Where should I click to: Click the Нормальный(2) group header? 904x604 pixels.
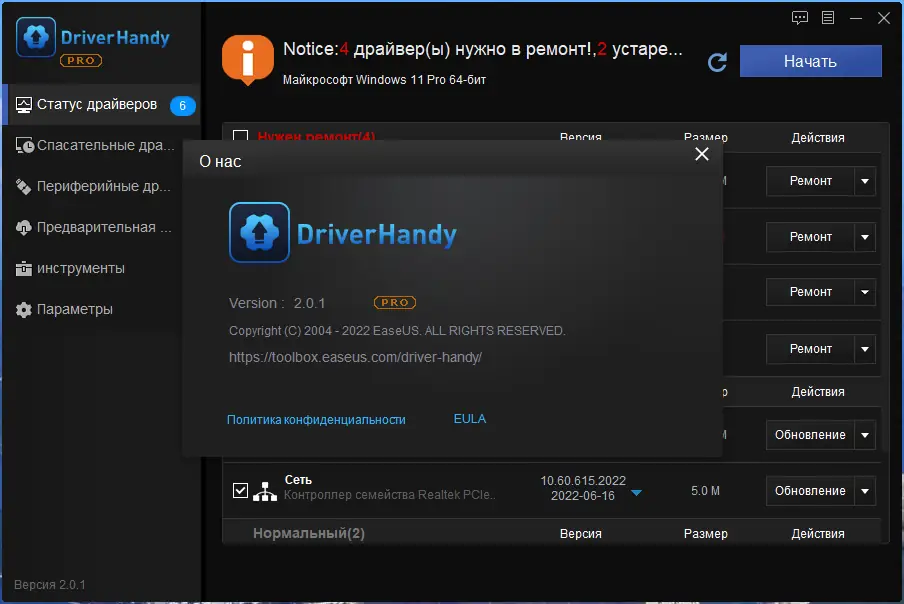point(309,534)
